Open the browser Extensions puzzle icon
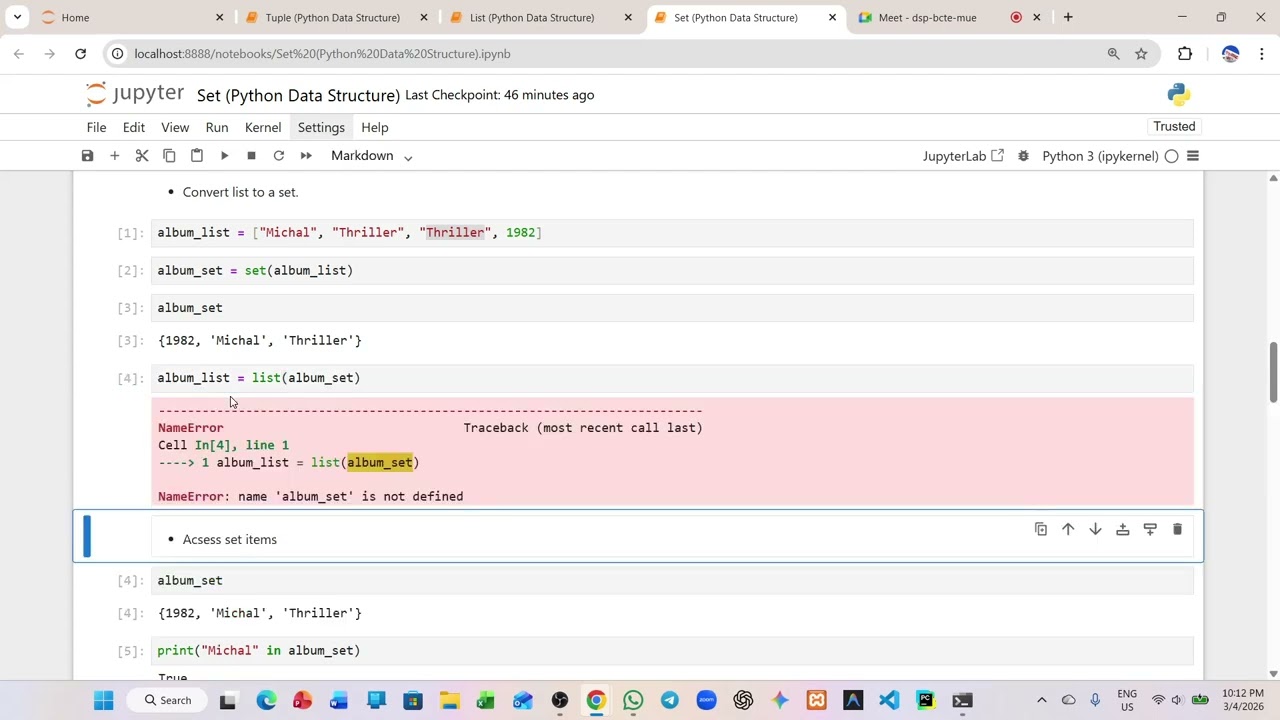Viewport: 1280px width, 720px height. pos(1185,54)
